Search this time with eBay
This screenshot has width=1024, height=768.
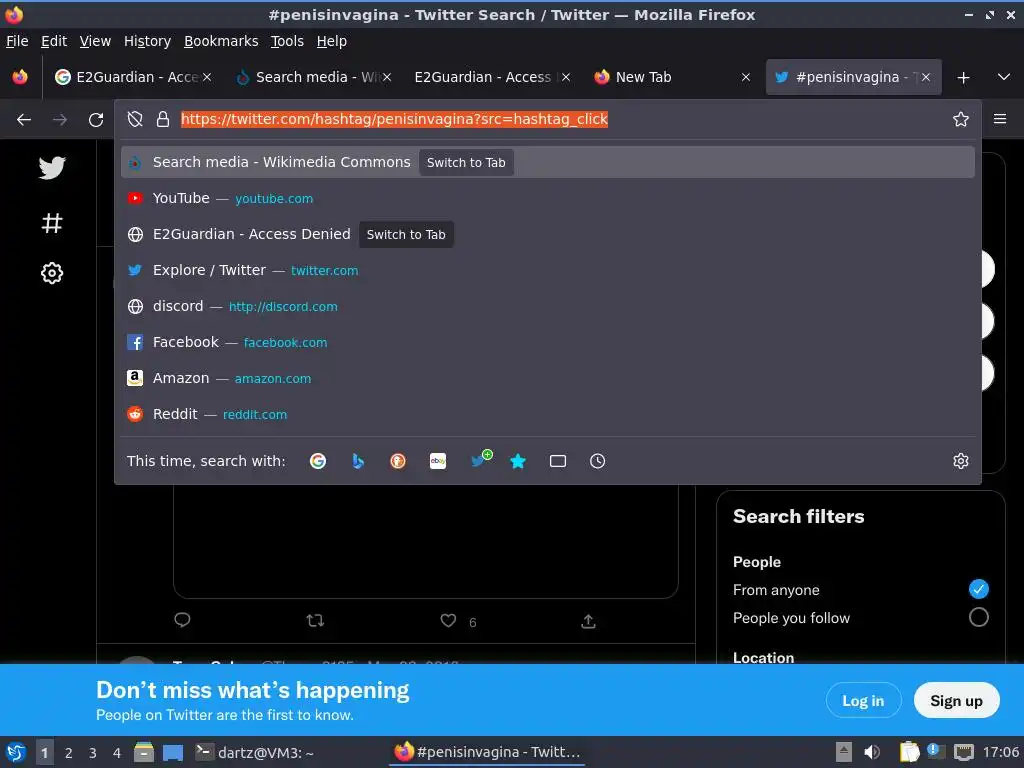click(438, 461)
